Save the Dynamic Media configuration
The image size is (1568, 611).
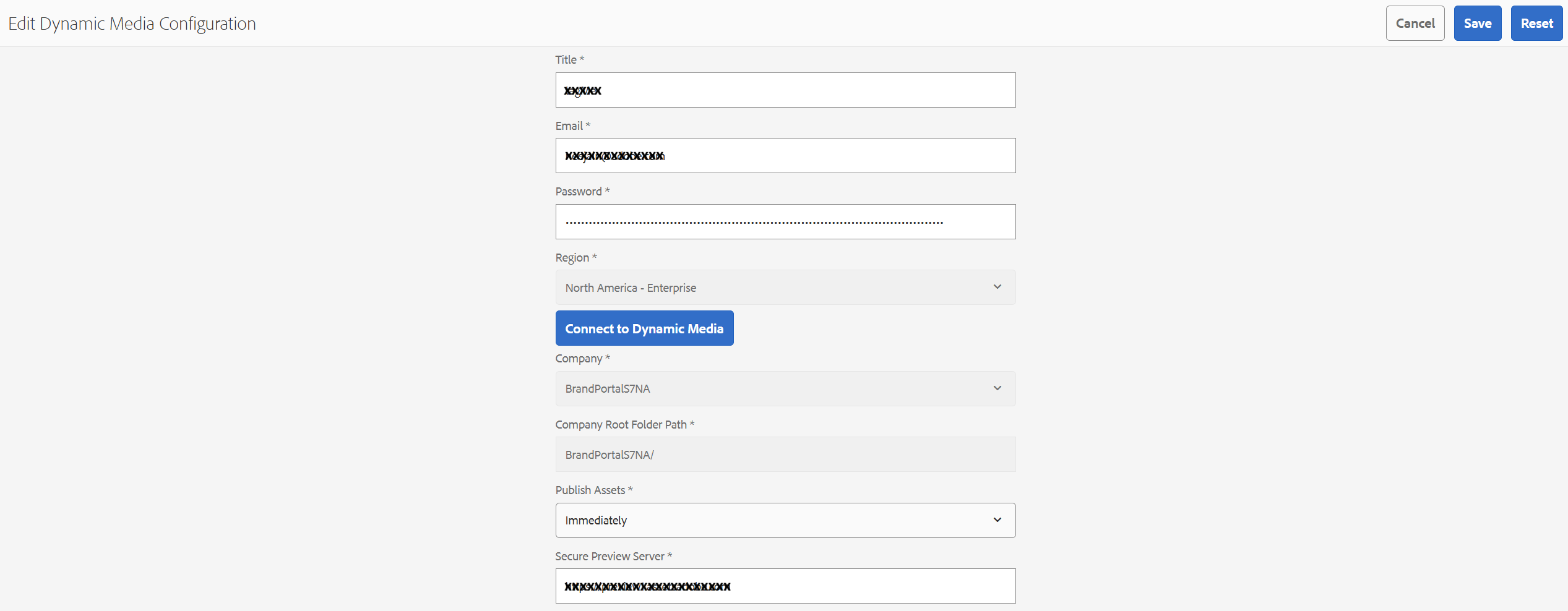tap(1477, 23)
